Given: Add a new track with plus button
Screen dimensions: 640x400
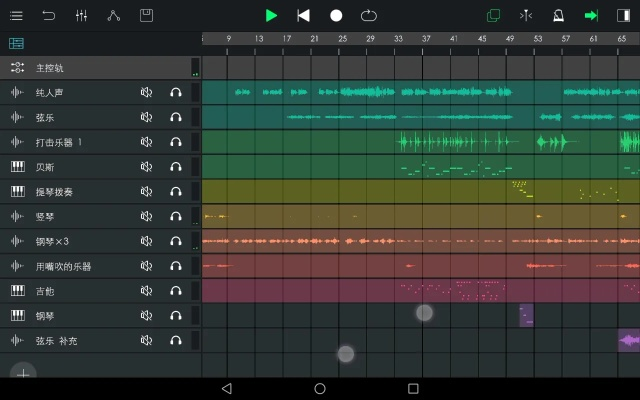Looking at the screenshot, I should 22,373.
